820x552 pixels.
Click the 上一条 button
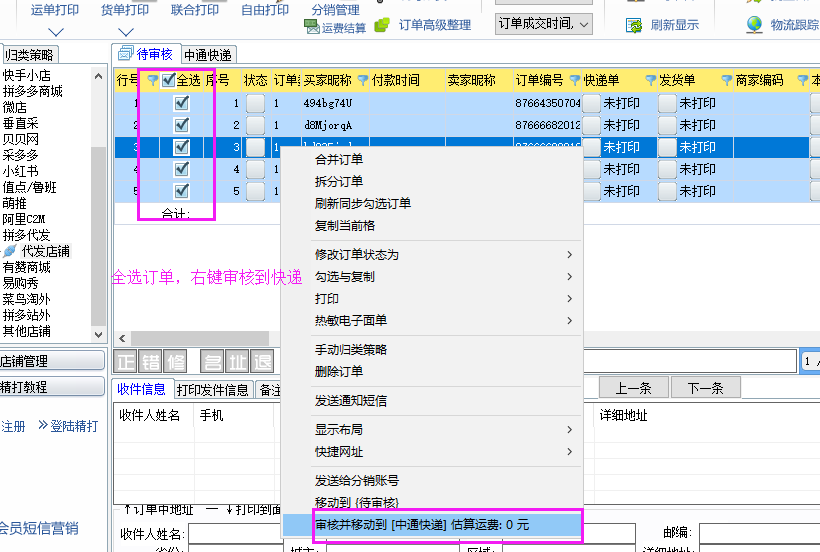point(634,388)
